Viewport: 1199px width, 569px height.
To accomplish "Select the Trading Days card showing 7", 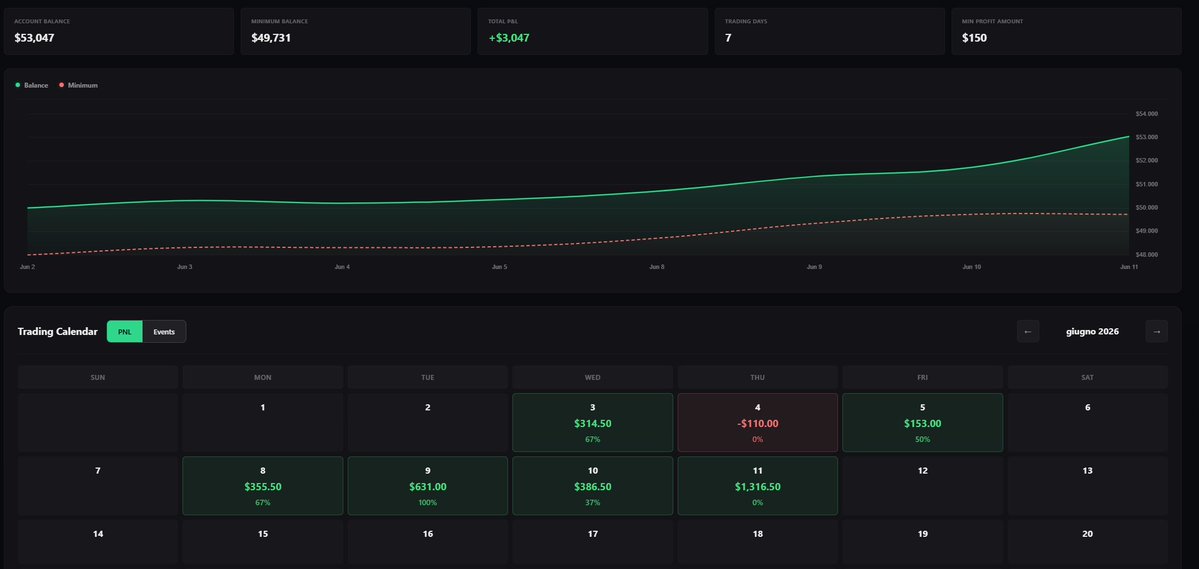I will point(830,31).
